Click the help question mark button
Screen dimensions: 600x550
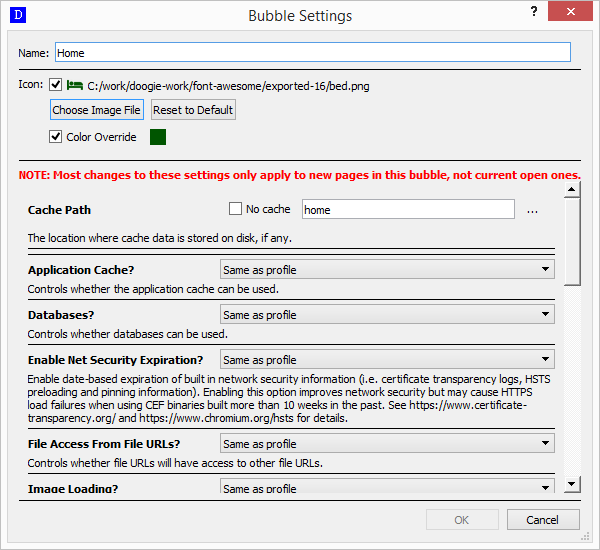(x=534, y=11)
